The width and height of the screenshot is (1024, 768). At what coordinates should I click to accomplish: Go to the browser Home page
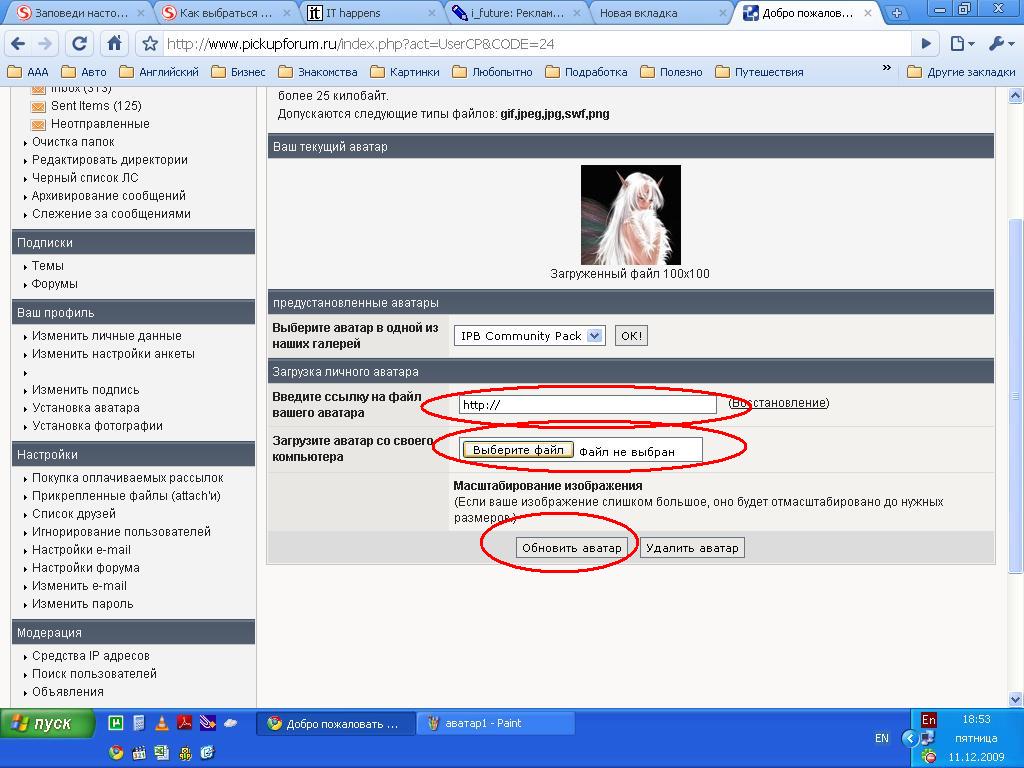tap(114, 44)
